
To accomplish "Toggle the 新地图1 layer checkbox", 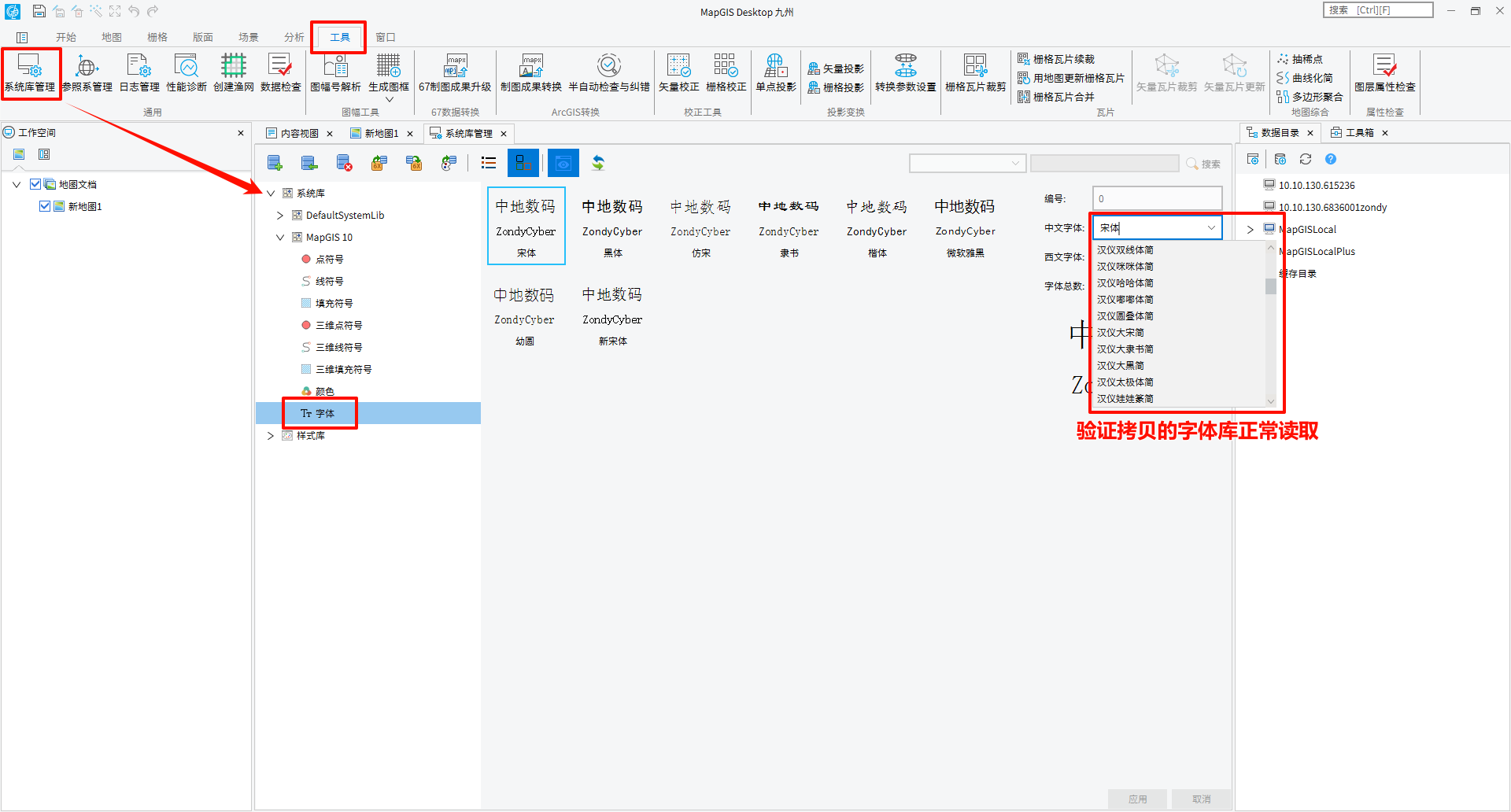I will click(x=45, y=206).
